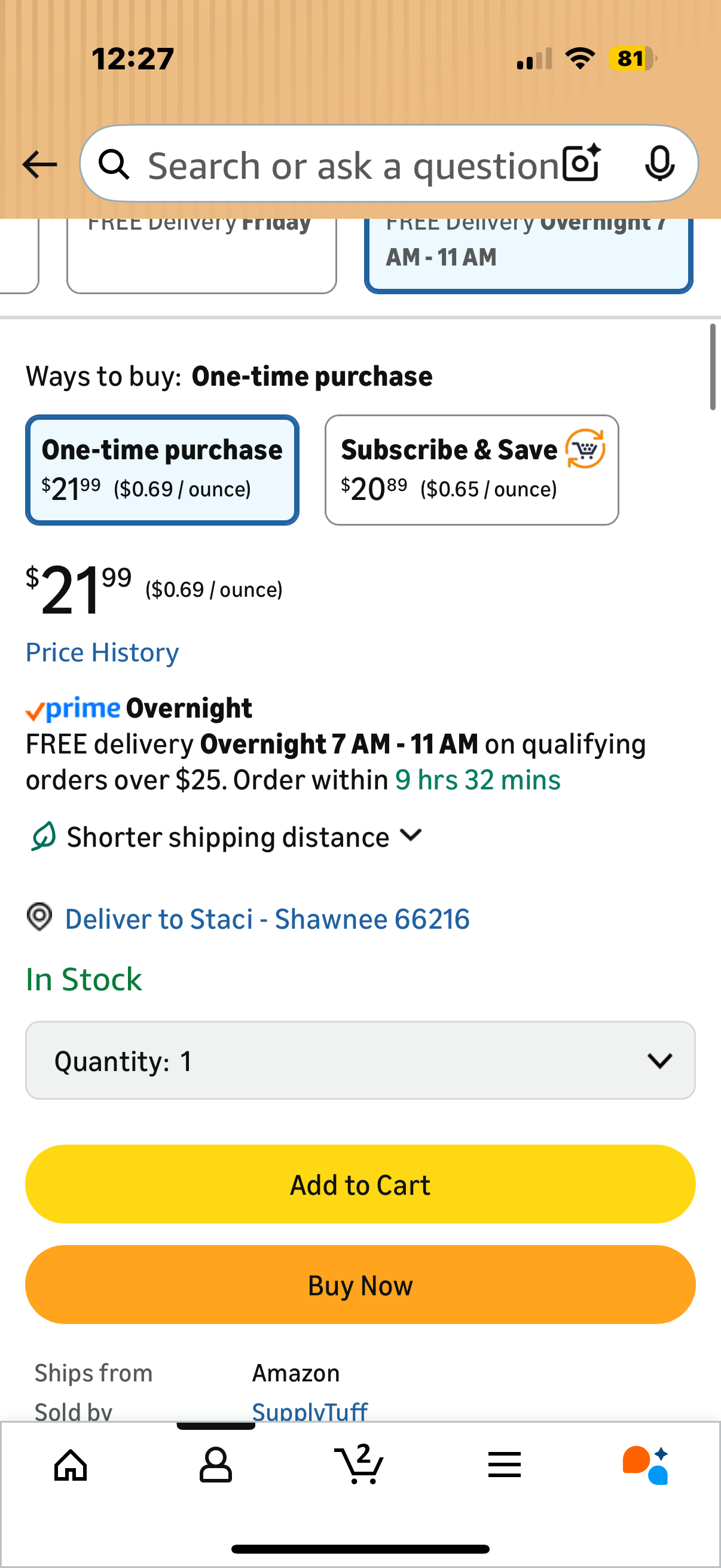Tap the back arrow icon
Screen dimensions: 721x1568
[x=39, y=164]
